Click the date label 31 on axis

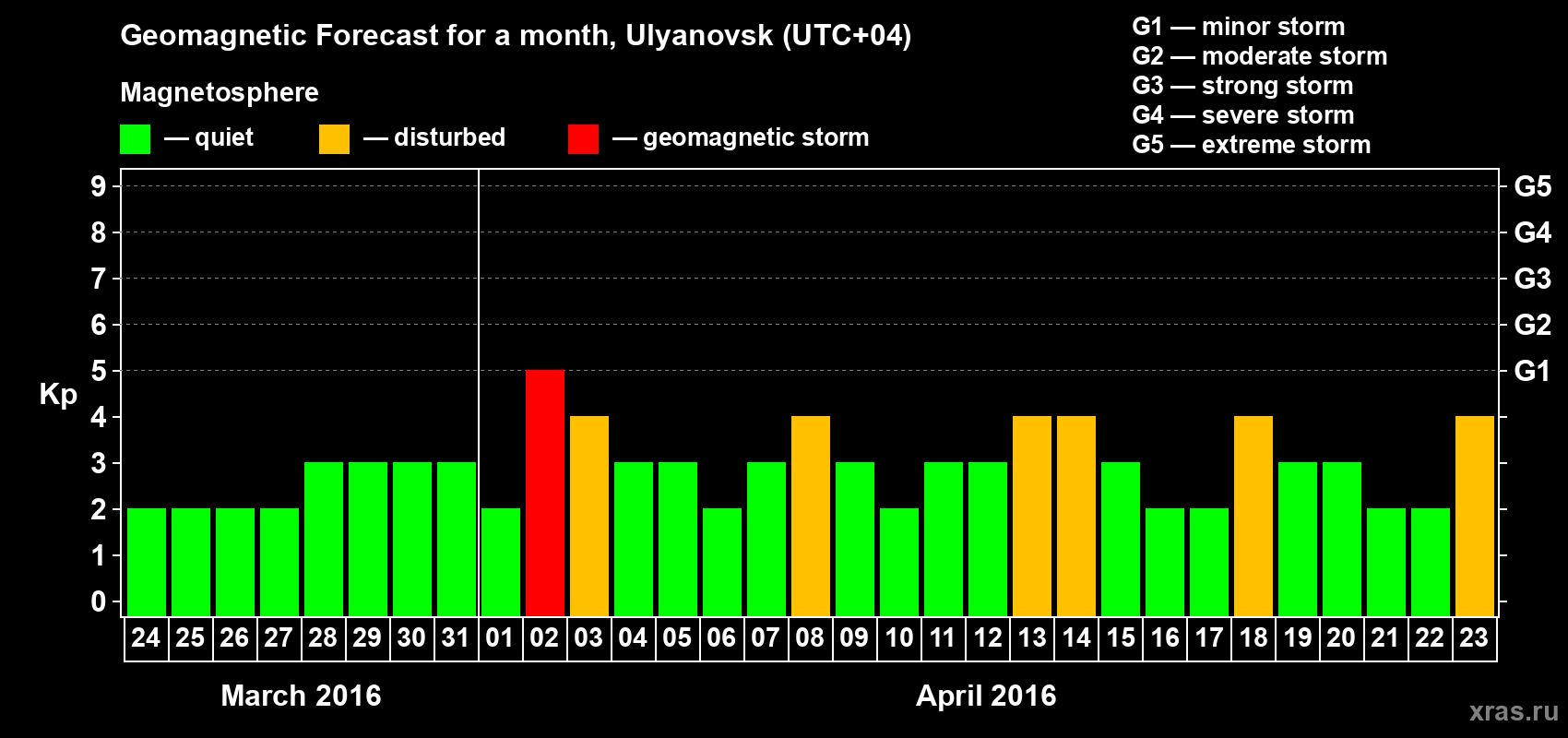[x=456, y=637]
